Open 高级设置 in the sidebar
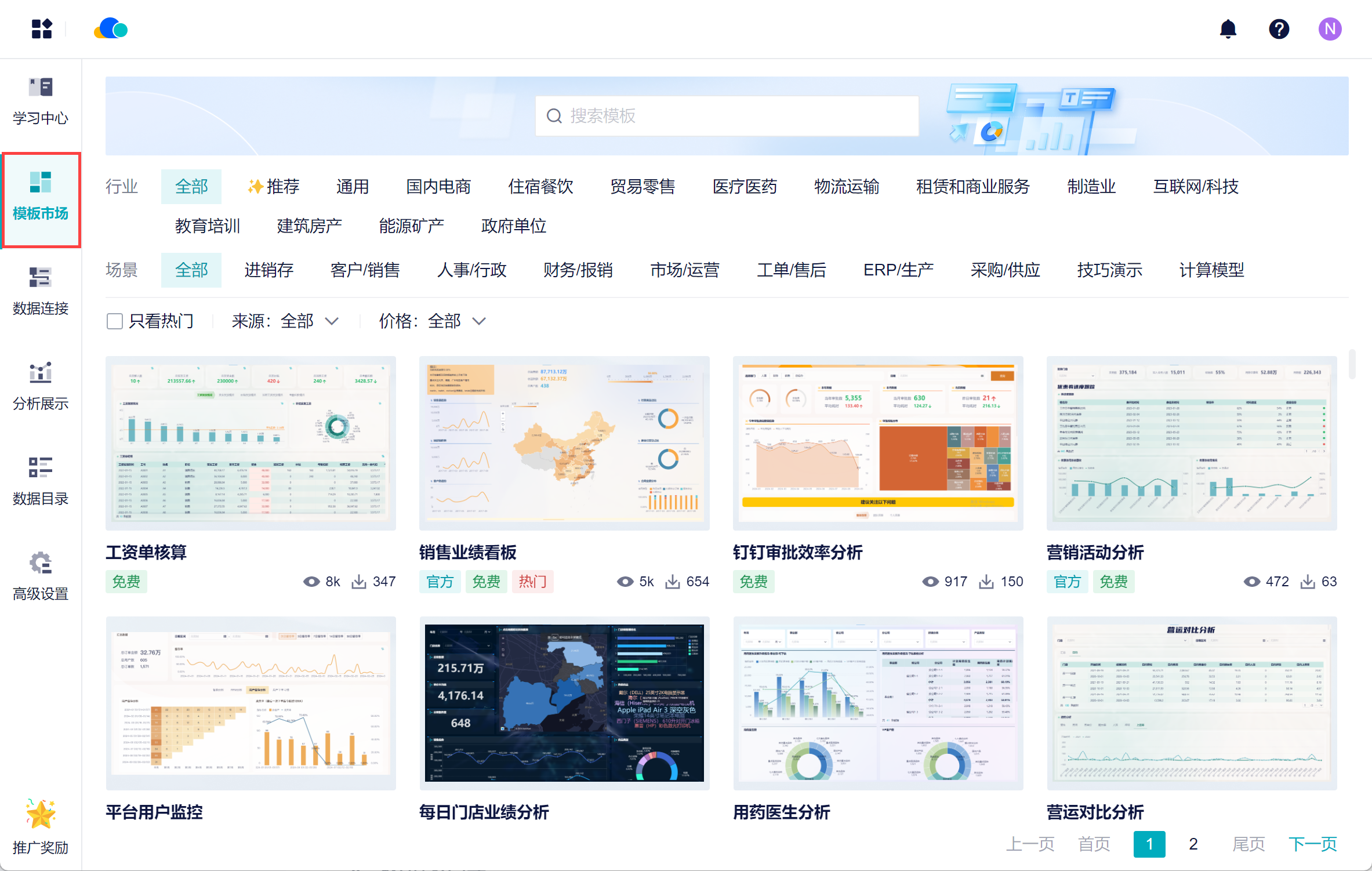This screenshot has width=1372, height=871. (x=41, y=577)
